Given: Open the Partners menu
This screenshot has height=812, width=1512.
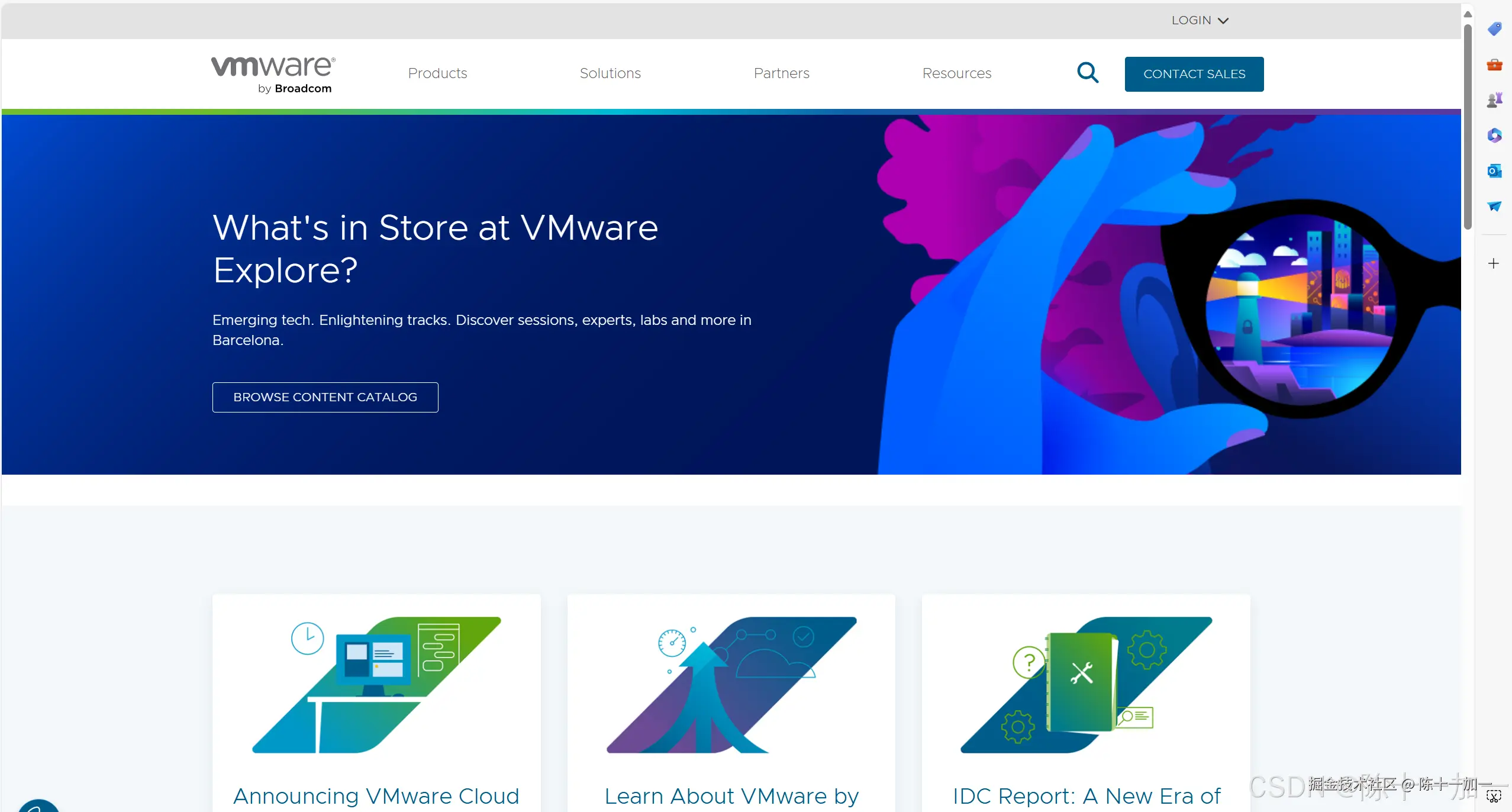Looking at the screenshot, I should point(781,73).
